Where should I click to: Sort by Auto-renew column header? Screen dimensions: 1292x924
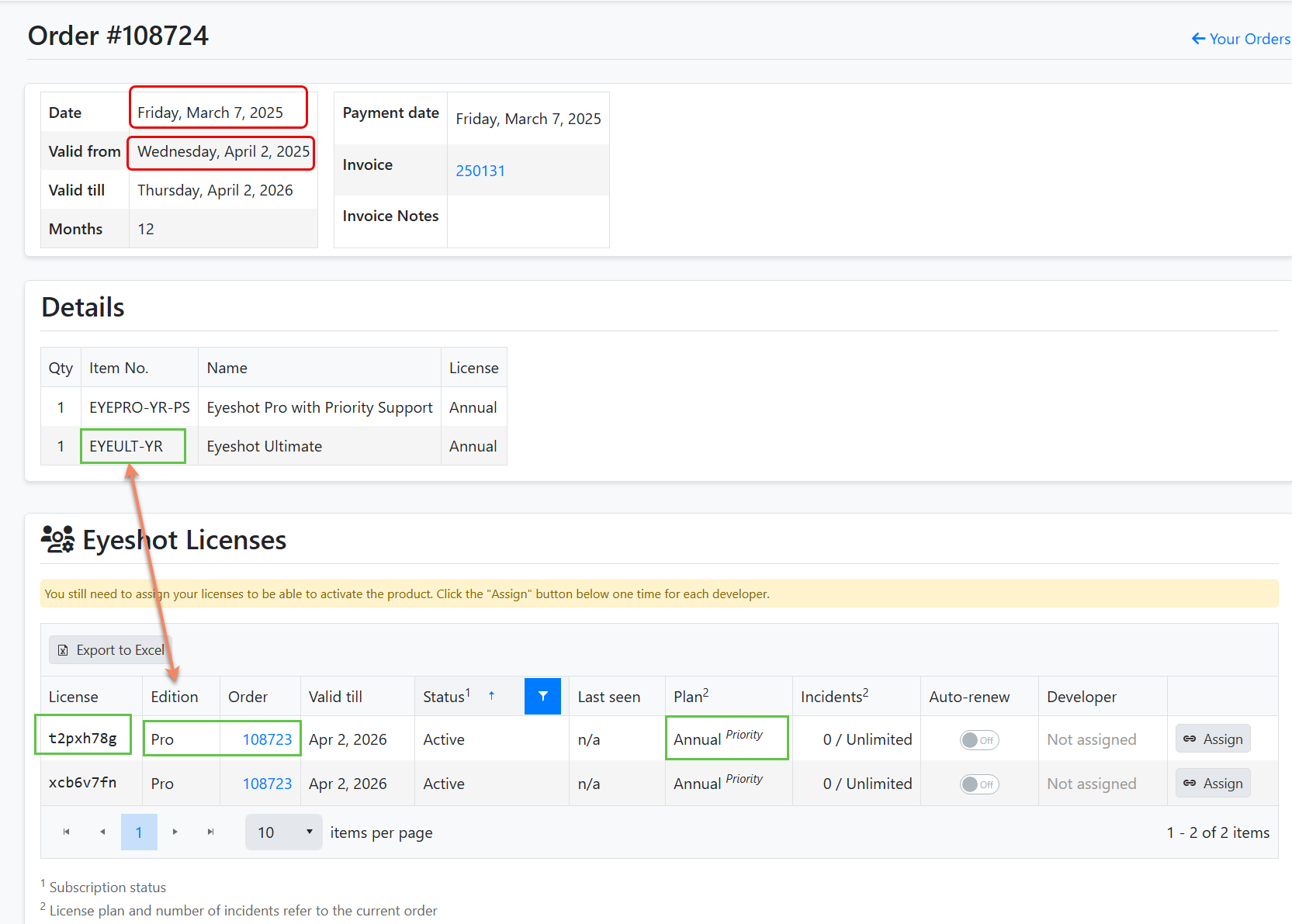point(969,697)
